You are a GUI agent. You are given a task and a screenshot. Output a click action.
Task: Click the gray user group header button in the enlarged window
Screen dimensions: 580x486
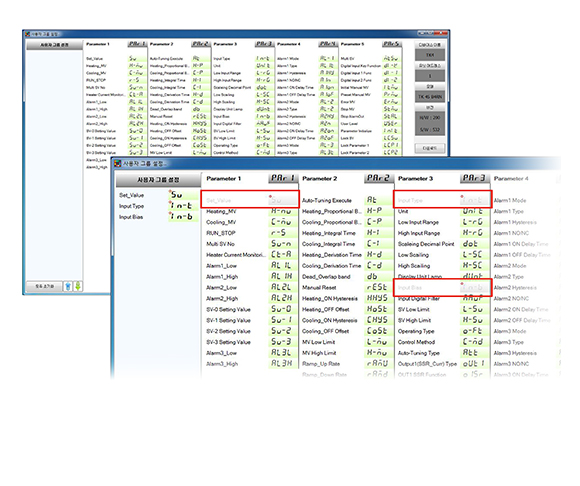pyautogui.click(x=158, y=180)
